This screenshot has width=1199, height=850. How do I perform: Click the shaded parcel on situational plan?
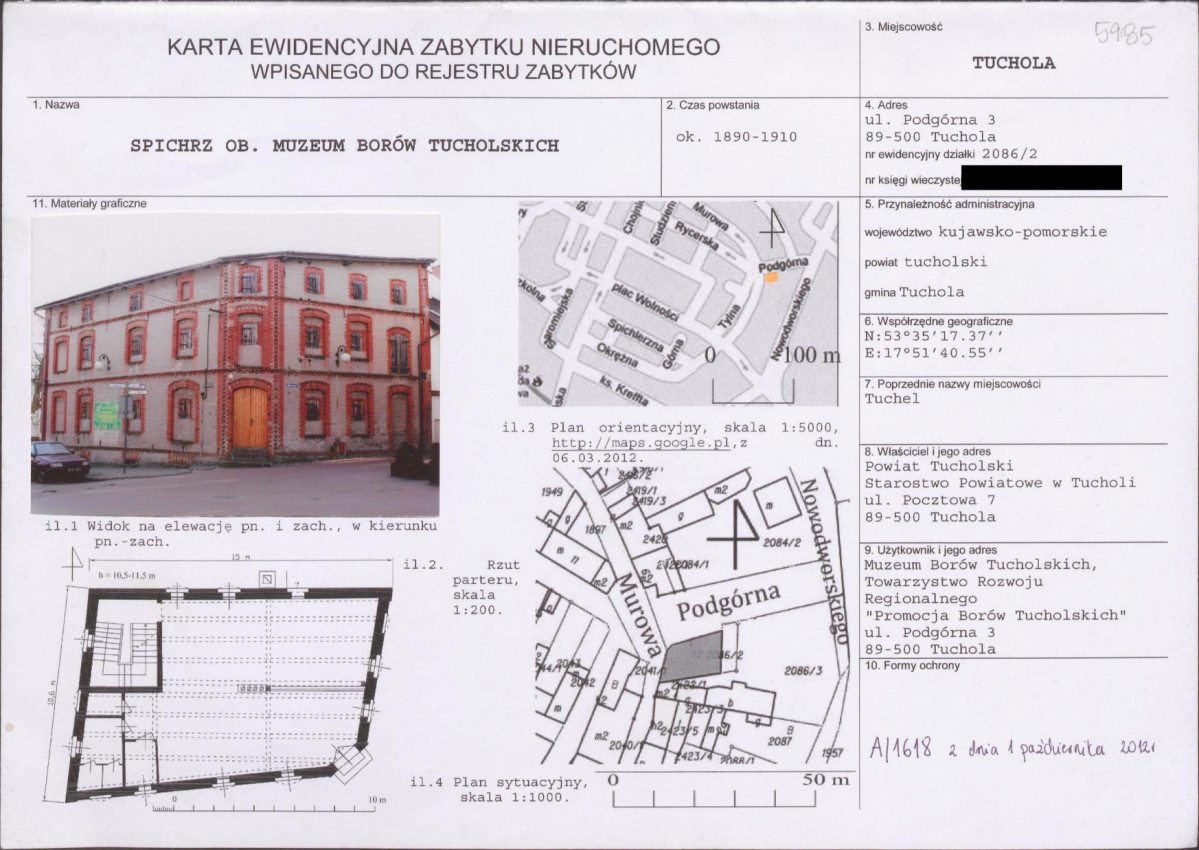click(692, 657)
